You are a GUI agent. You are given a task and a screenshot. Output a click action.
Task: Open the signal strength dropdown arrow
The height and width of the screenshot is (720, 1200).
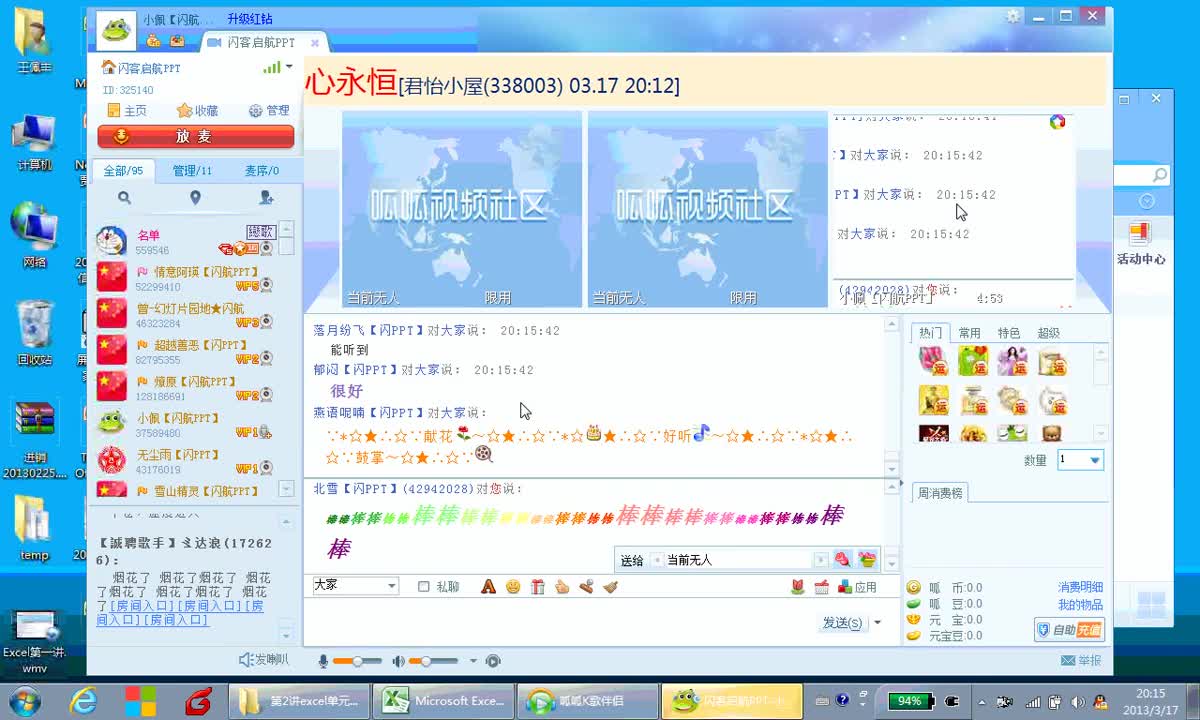tap(289, 67)
